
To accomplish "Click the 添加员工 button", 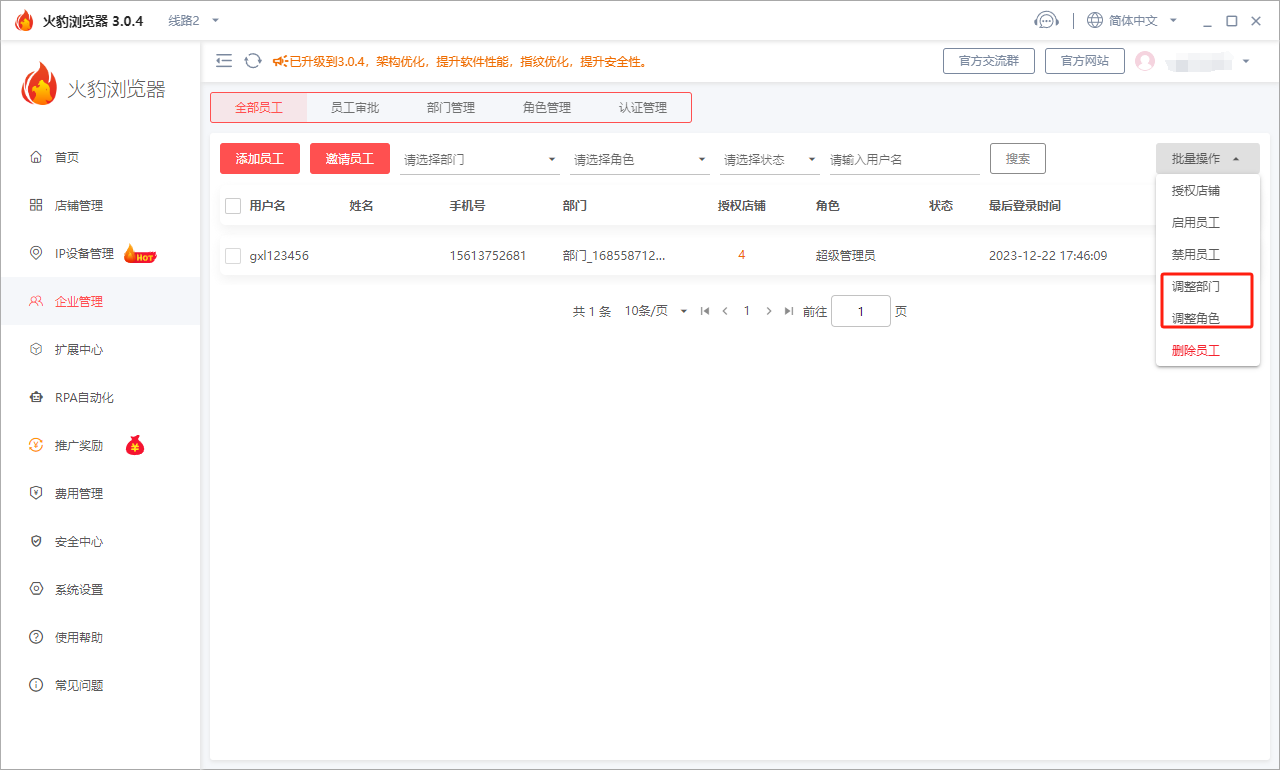I will (259, 158).
